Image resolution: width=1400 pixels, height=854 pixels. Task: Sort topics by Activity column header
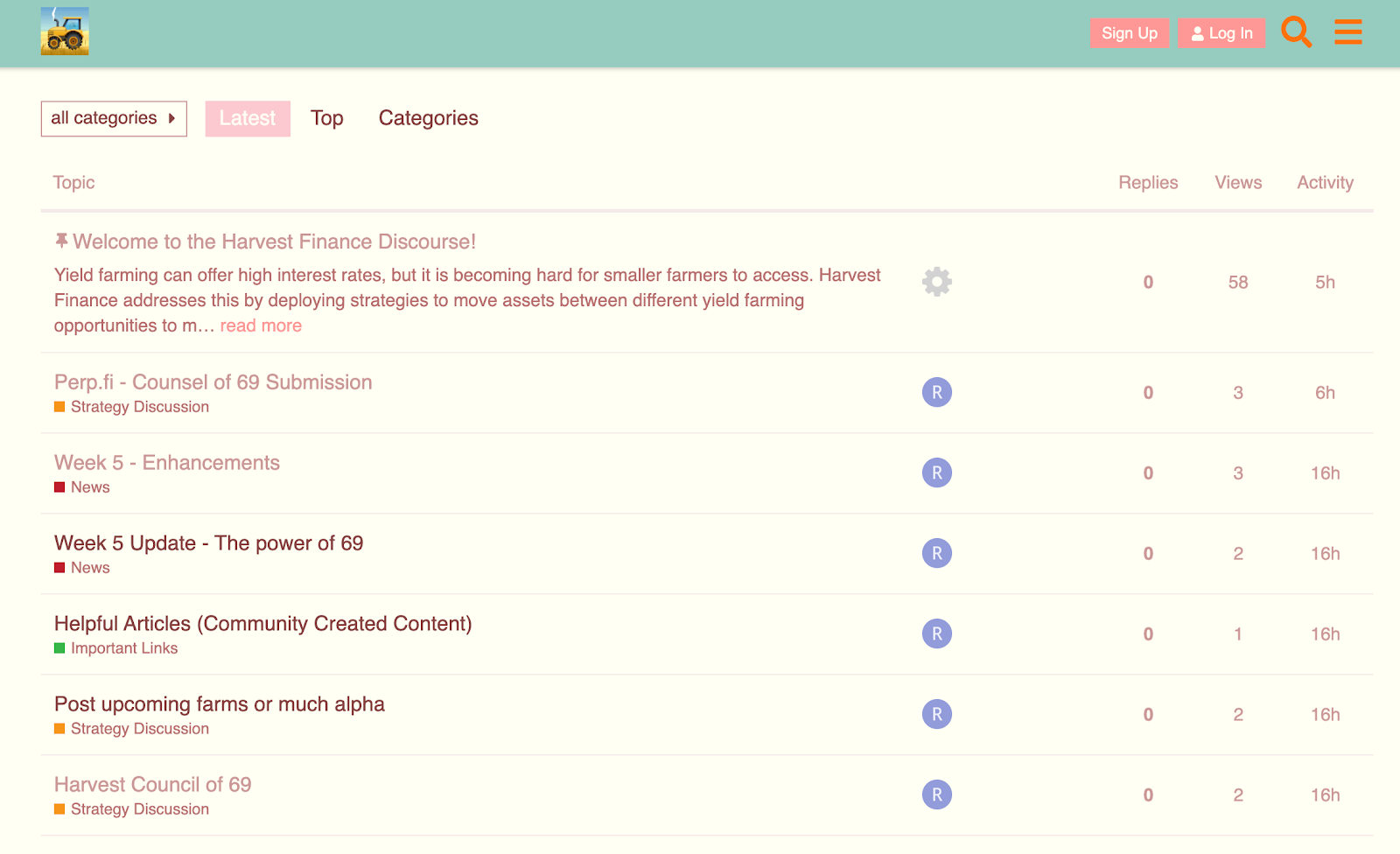pyautogui.click(x=1326, y=183)
